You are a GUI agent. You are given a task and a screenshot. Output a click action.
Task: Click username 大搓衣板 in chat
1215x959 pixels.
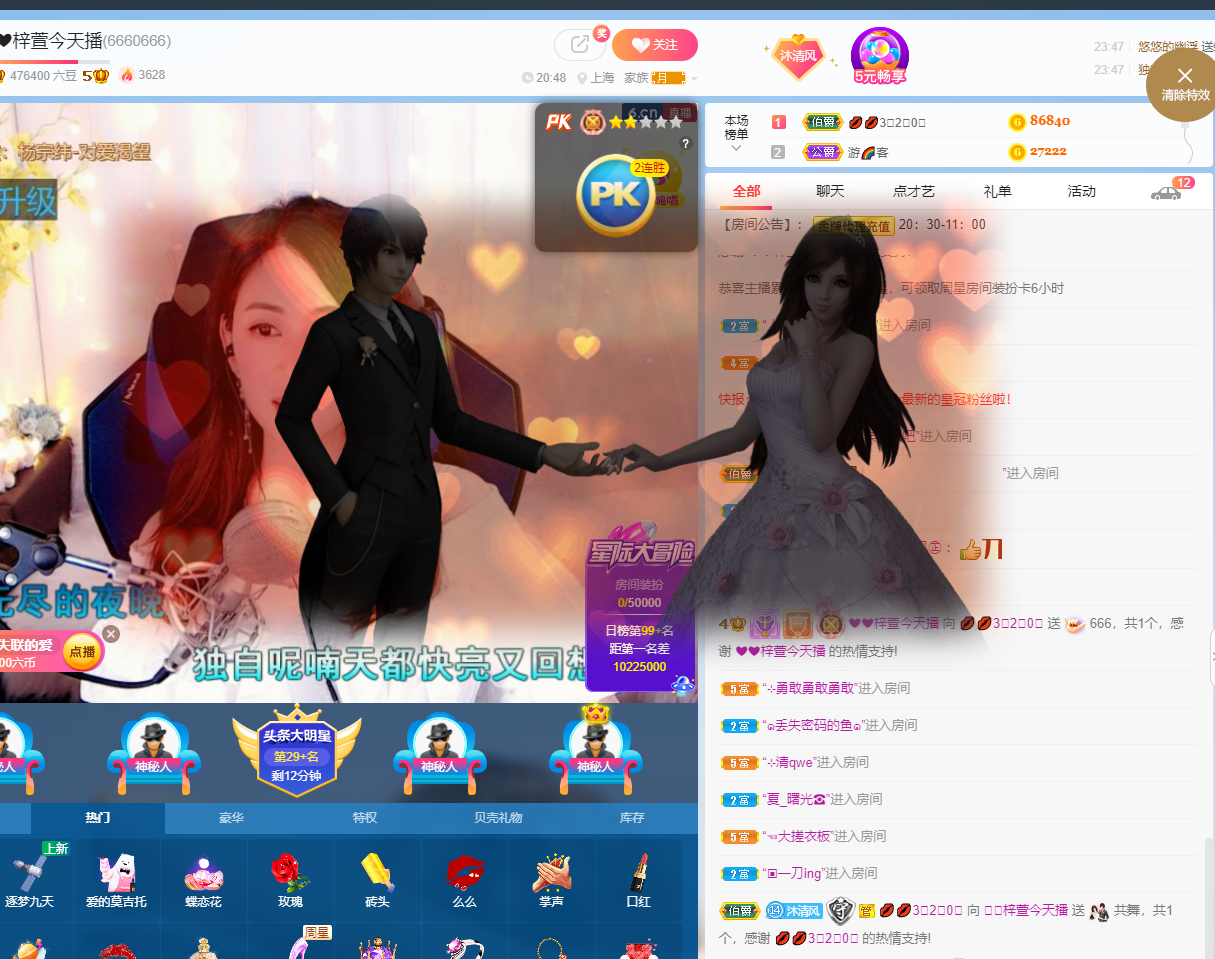(x=797, y=836)
